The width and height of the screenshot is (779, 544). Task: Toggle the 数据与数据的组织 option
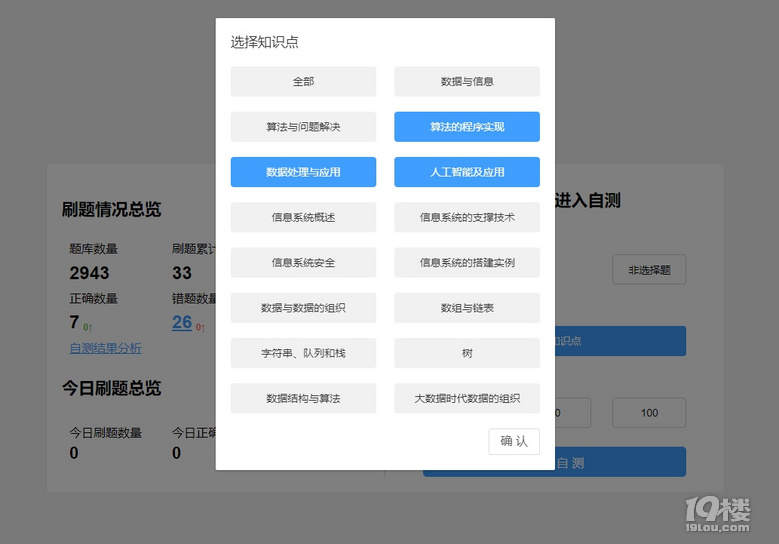click(x=303, y=308)
